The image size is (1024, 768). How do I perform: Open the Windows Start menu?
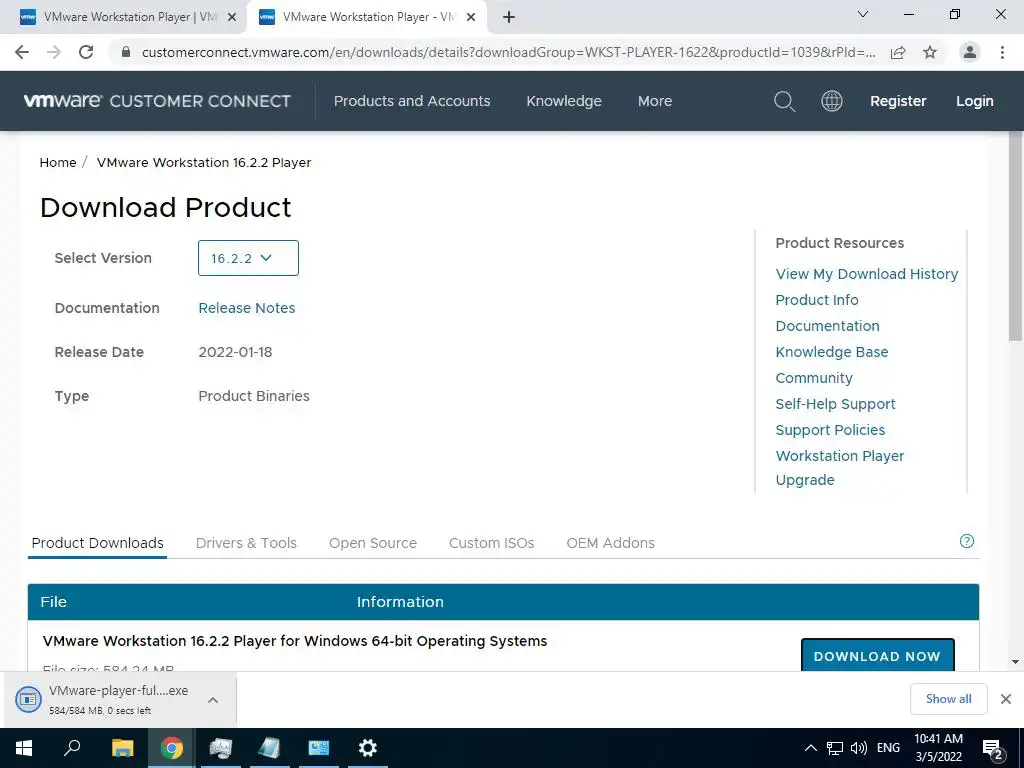coord(24,748)
